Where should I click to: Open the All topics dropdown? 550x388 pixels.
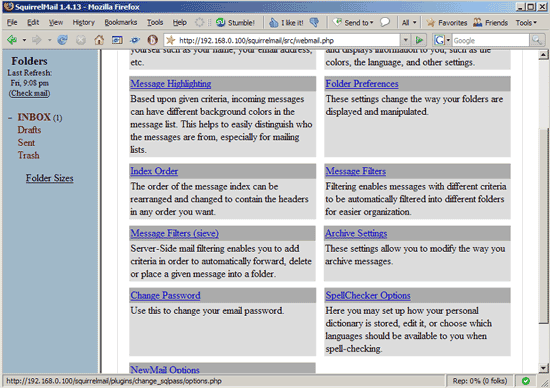click(x=409, y=22)
